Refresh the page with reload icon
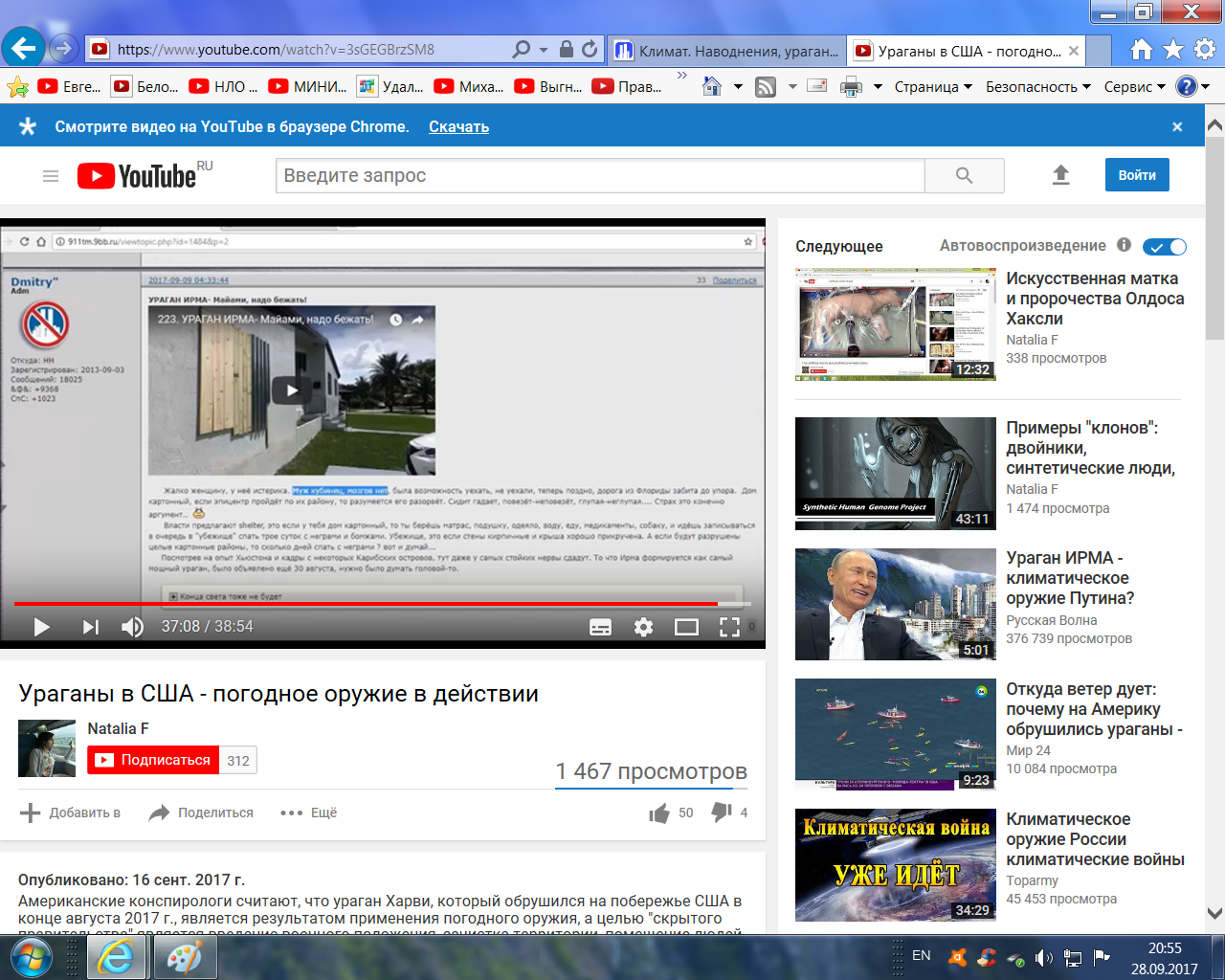 click(x=590, y=49)
